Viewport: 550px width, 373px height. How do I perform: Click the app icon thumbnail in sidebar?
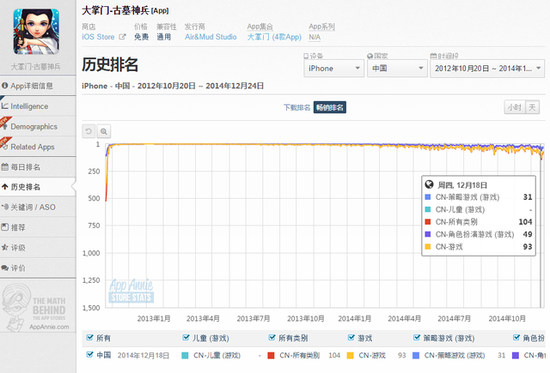click(36, 32)
